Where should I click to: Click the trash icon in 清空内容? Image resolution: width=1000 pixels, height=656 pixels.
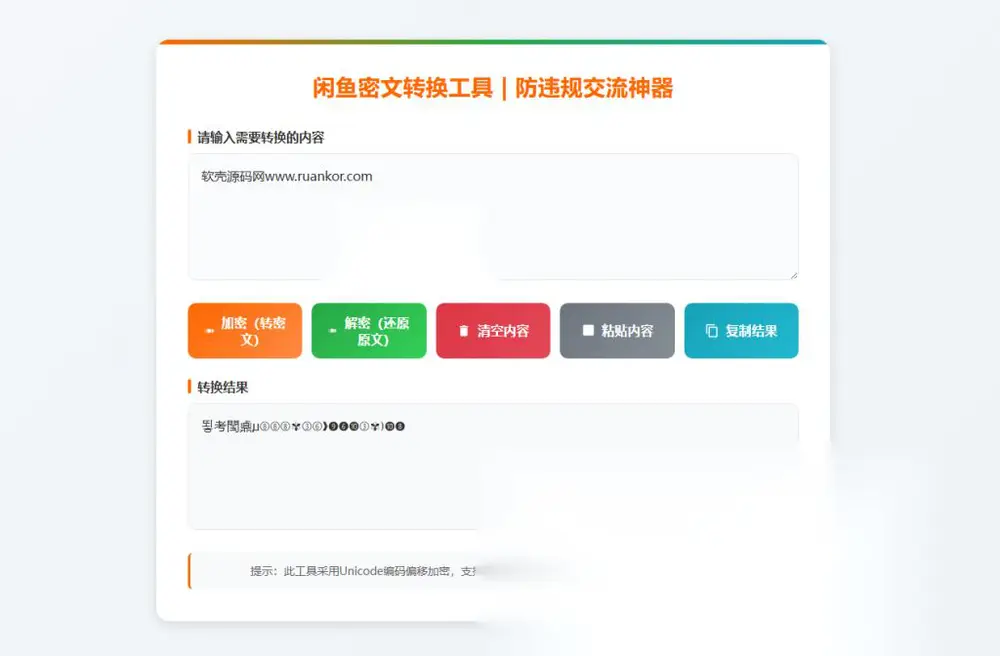464,331
